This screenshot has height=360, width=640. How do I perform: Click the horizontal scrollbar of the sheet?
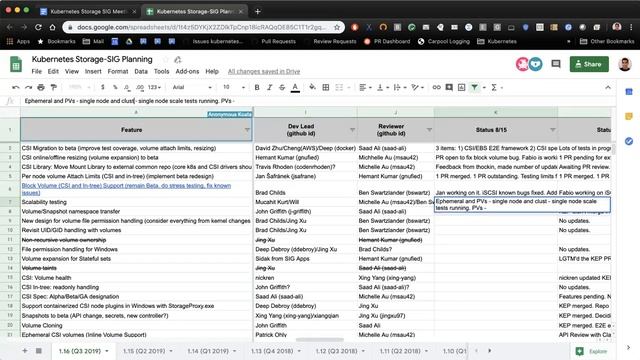(320, 340)
